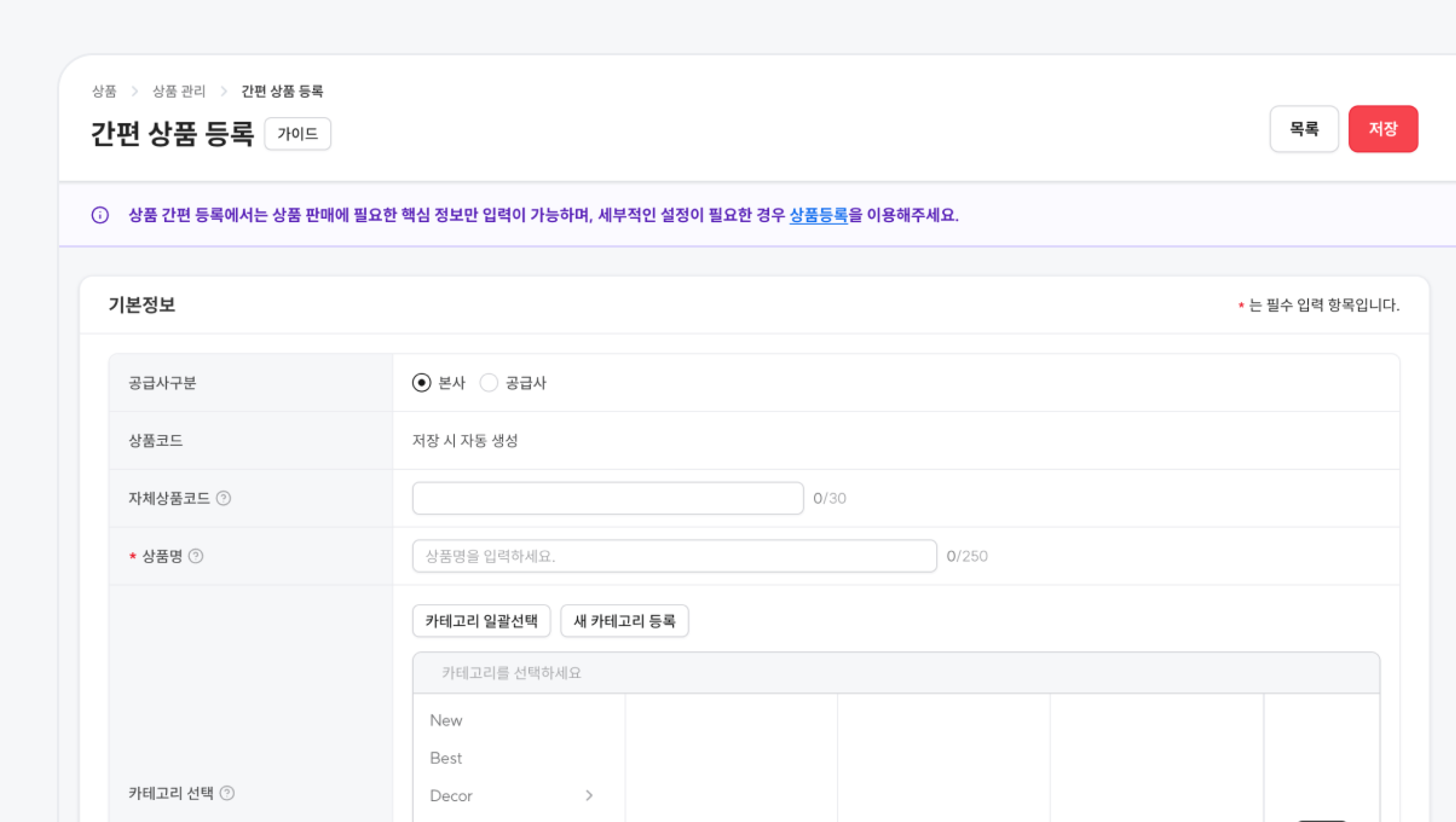Click the info icon in the notice banner
This screenshot has height=822, width=1456.
(x=100, y=215)
